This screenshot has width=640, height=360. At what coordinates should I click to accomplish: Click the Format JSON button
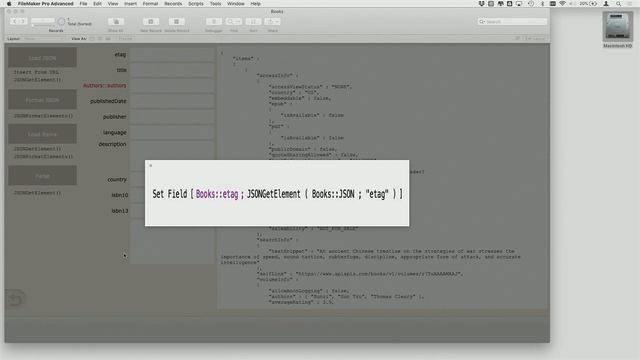coord(42,100)
